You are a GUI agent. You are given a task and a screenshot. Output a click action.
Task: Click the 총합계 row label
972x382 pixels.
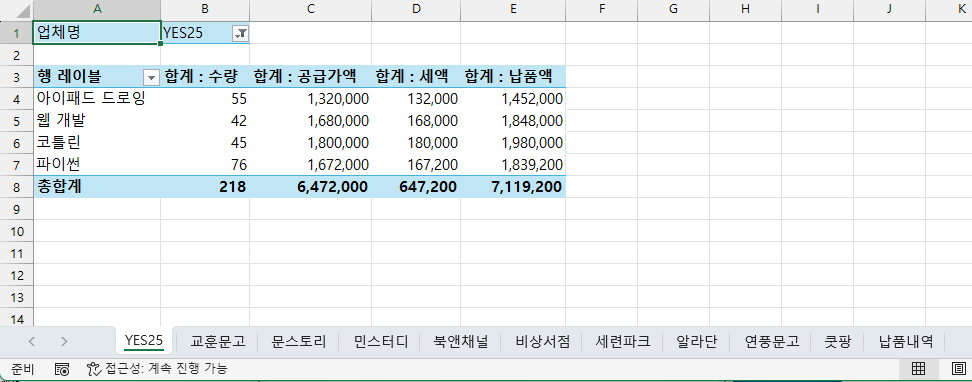point(97,187)
